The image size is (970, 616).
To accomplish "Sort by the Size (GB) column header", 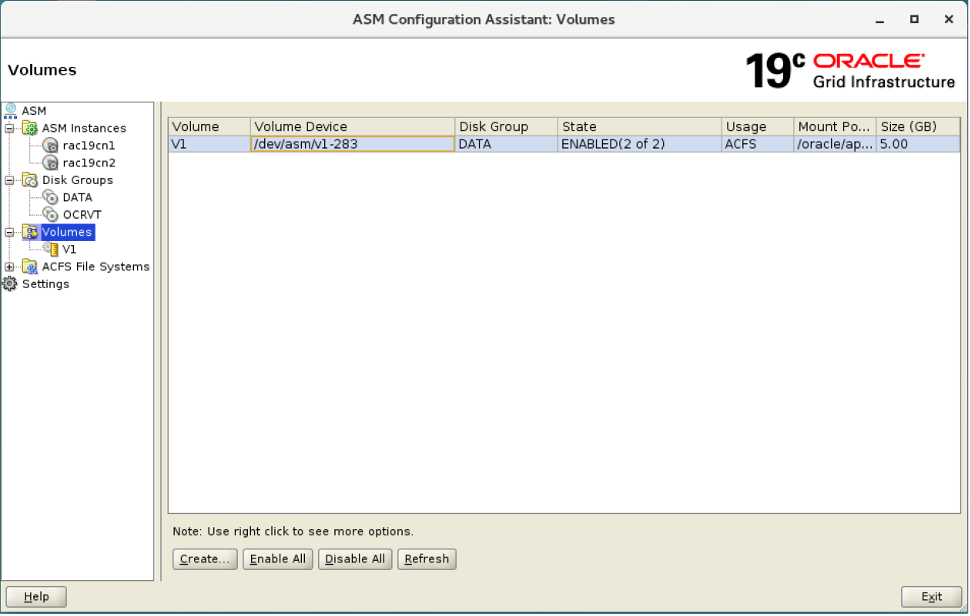I will (x=918, y=127).
